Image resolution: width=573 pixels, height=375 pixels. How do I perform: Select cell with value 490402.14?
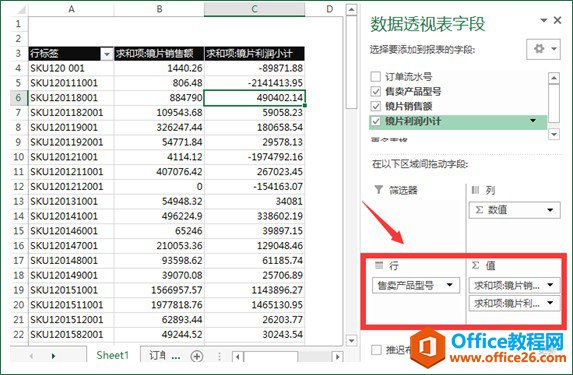coord(255,98)
